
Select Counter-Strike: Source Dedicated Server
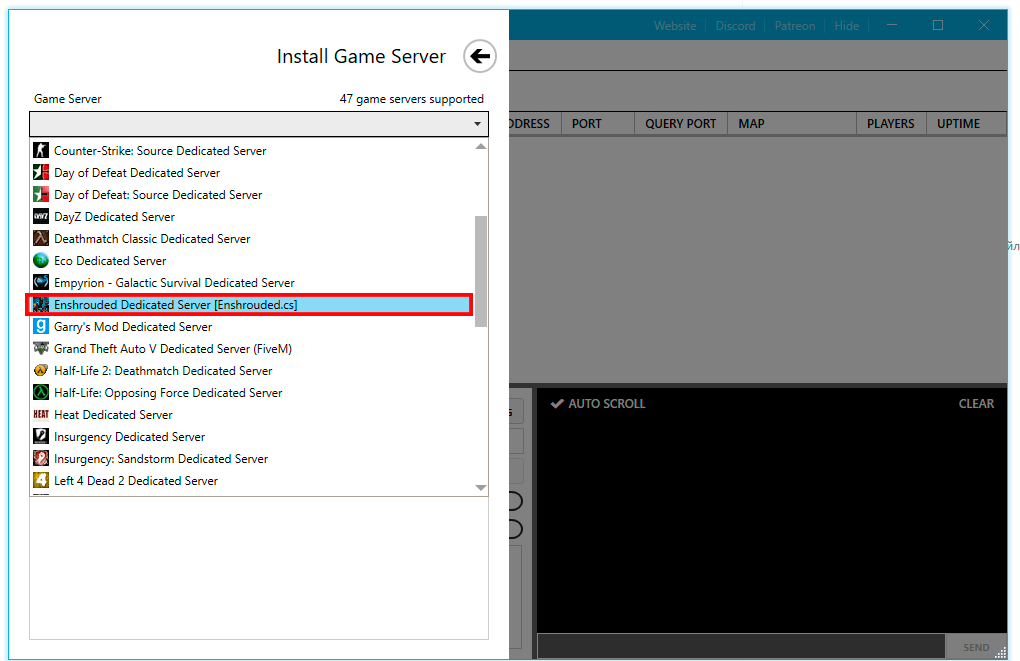point(252,150)
